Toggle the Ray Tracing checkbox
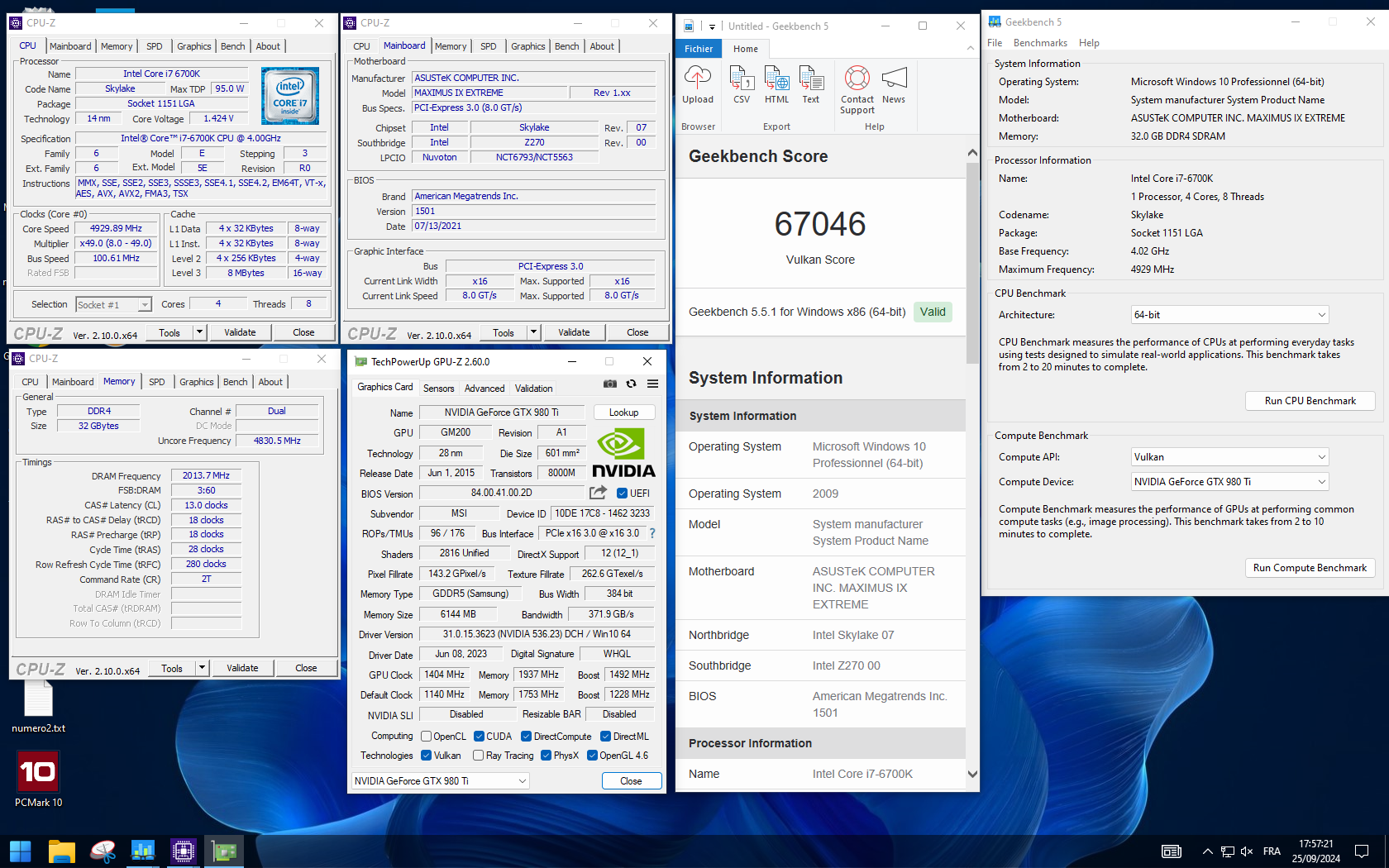1389x868 pixels. (x=478, y=755)
